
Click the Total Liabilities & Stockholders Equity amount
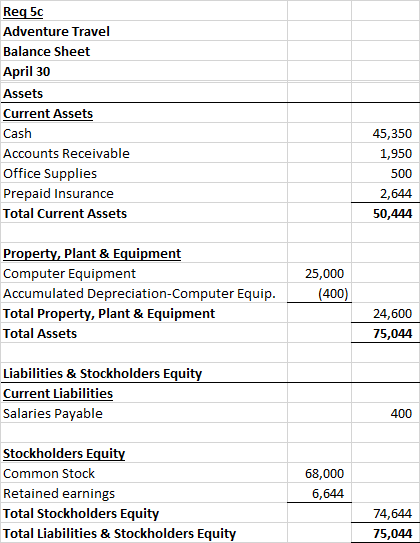(393, 534)
